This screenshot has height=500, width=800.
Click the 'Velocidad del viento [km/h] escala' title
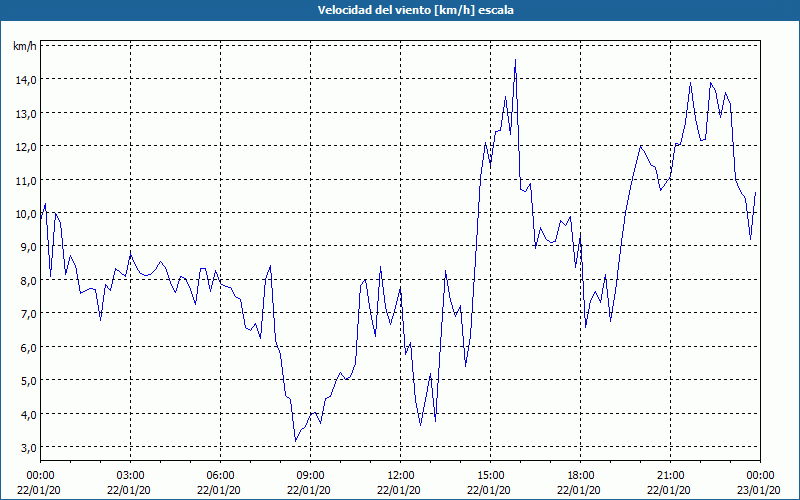[x=415, y=10]
